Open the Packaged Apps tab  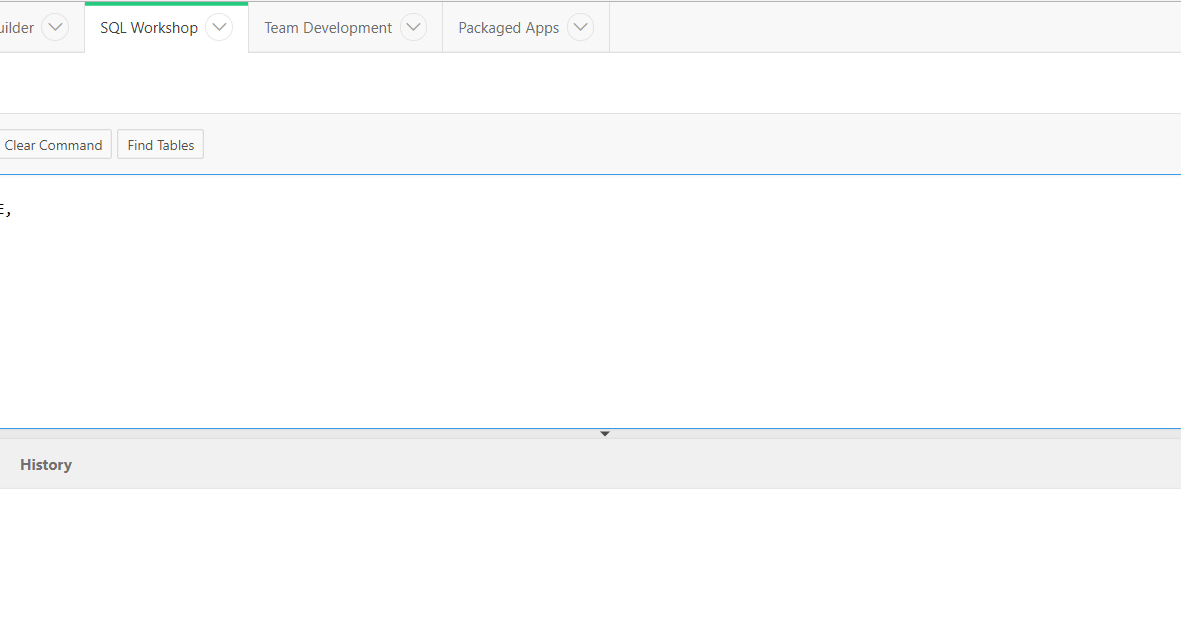coord(508,27)
